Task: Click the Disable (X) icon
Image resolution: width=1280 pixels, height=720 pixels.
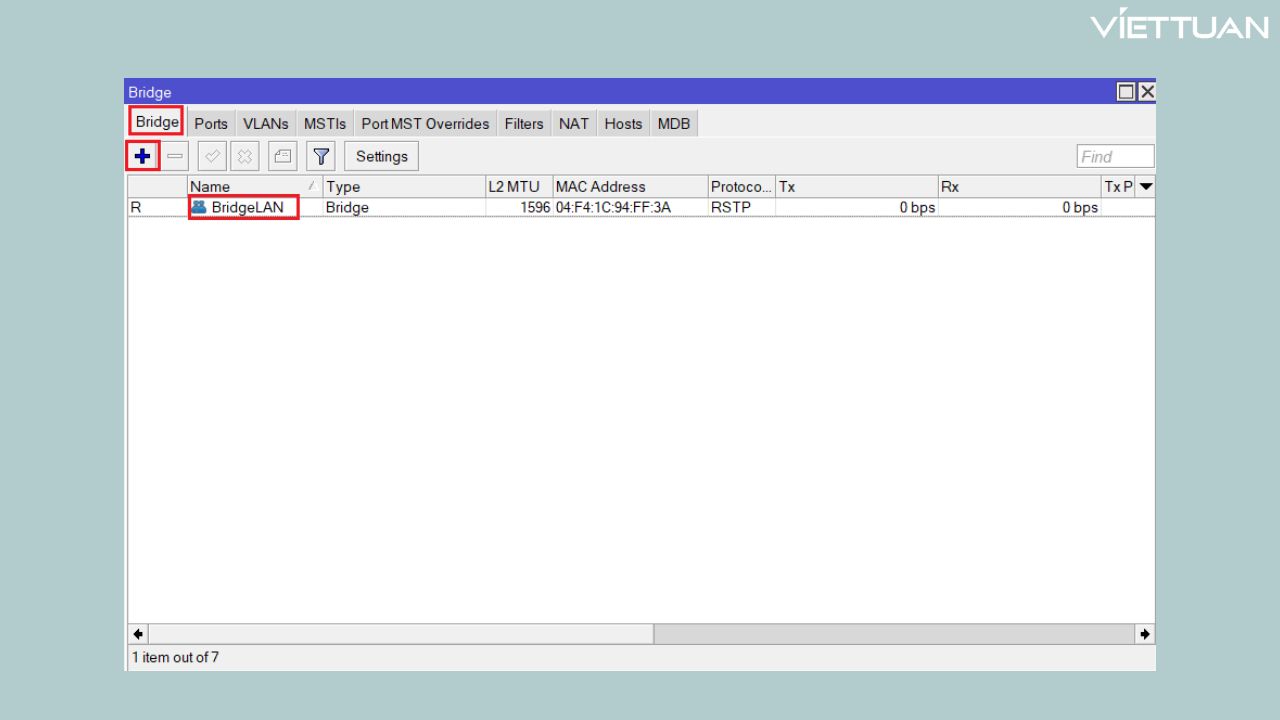Action: point(245,156)
